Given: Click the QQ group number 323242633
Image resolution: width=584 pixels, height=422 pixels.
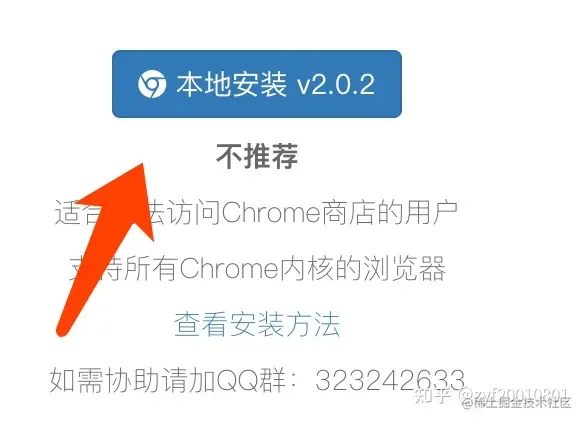Looking at the screenshot, I should [x=390, y=380].
